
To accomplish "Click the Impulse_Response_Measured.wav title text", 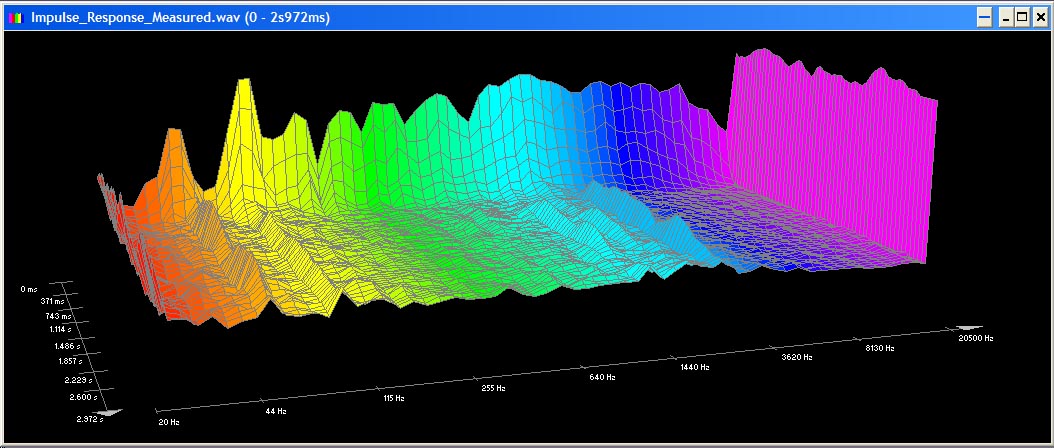I will (x=180, y=17).
